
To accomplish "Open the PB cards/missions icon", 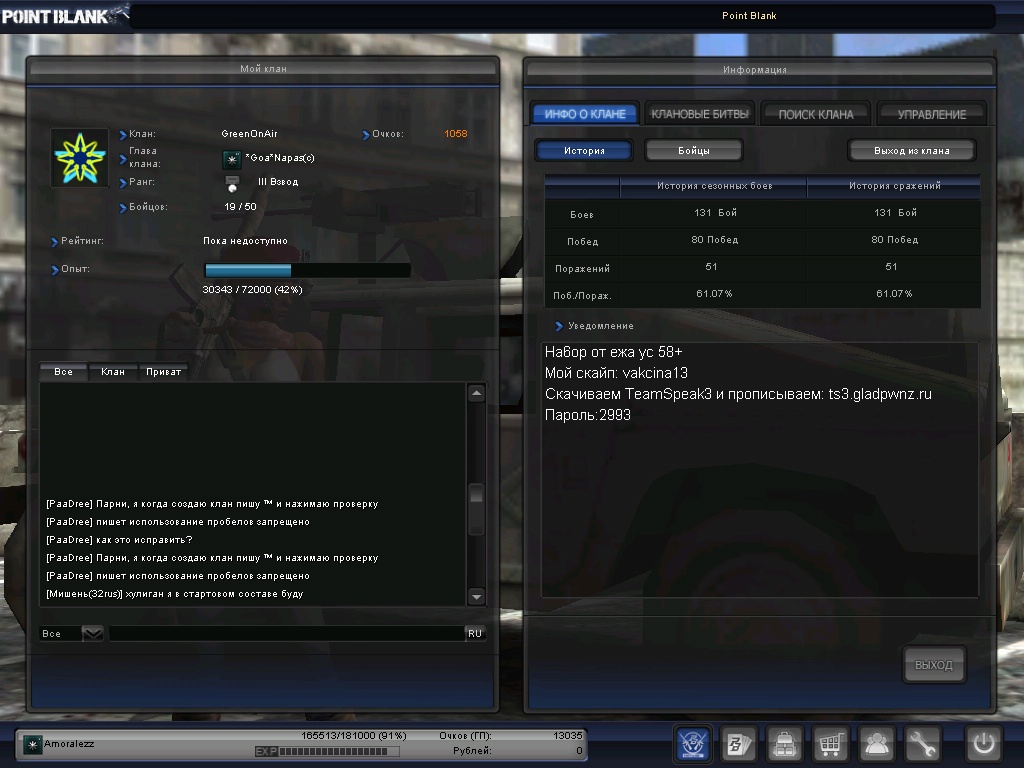I will pyautogui.click(x=740, y=744).
